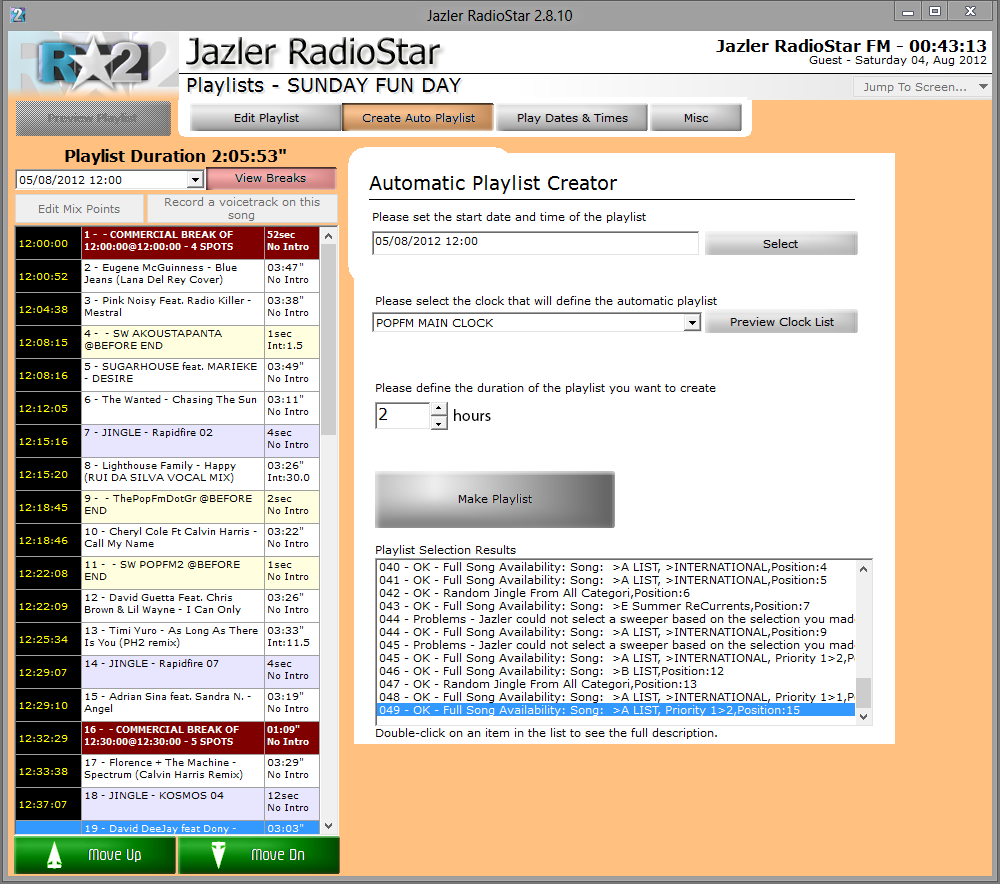This screenshot has width=1000, height=884.
Task: Increase hours with the up spinner arrow
Action: pos(439,409)
